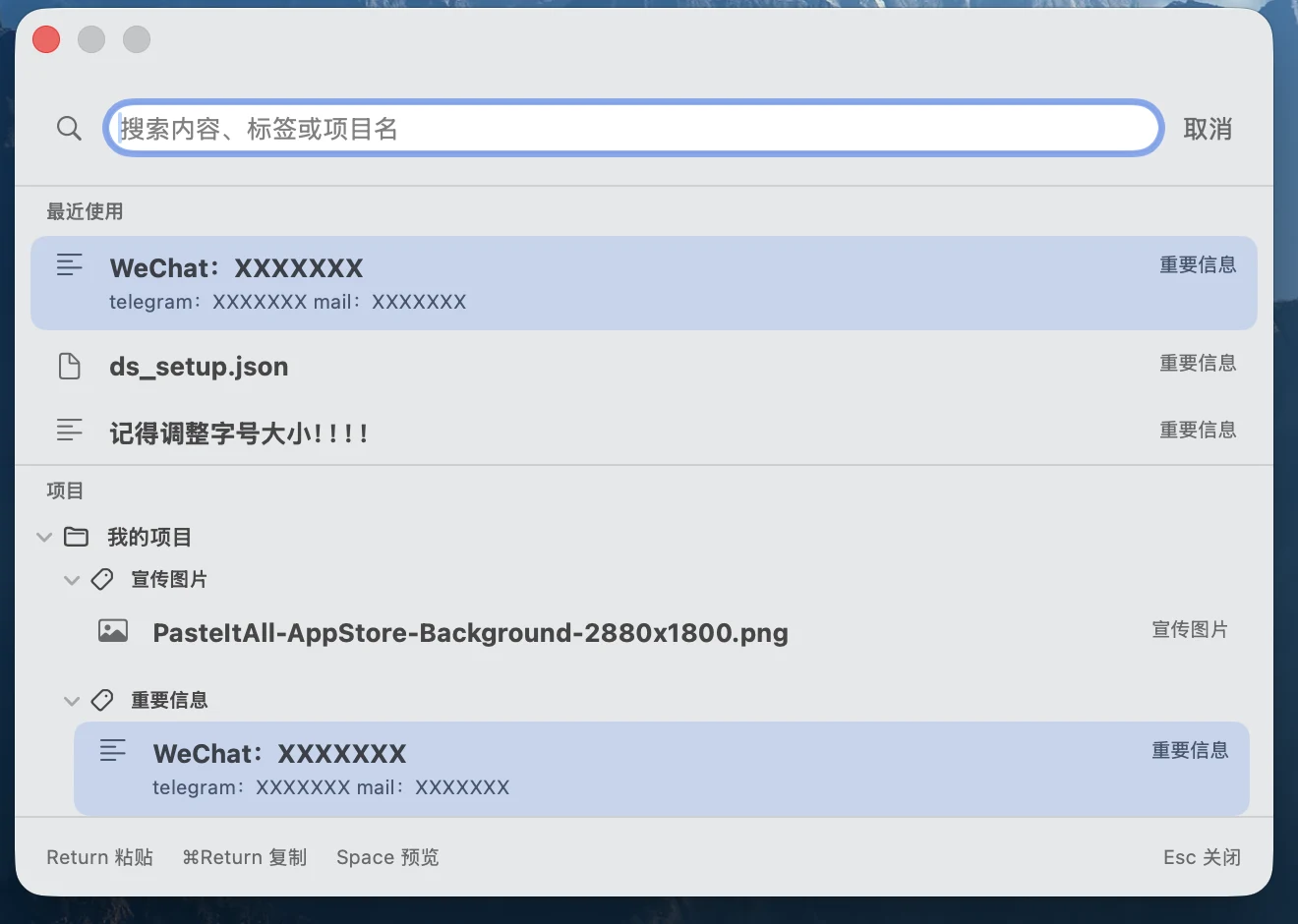Screen dimensions: 1298x924
Task: Click the ⌘Return 复制 shortcut hint
Action: 245,857
